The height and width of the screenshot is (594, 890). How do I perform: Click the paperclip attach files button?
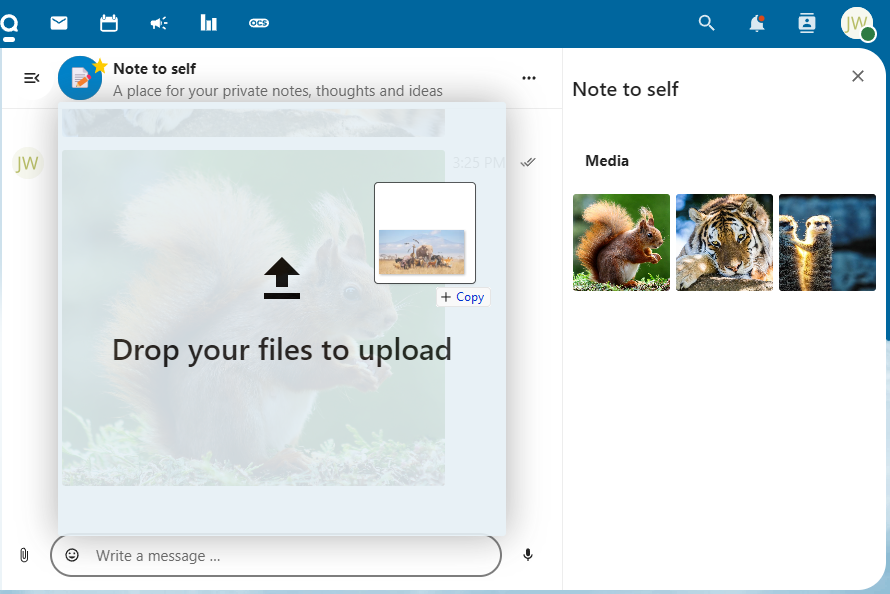[x=24, y=555]
